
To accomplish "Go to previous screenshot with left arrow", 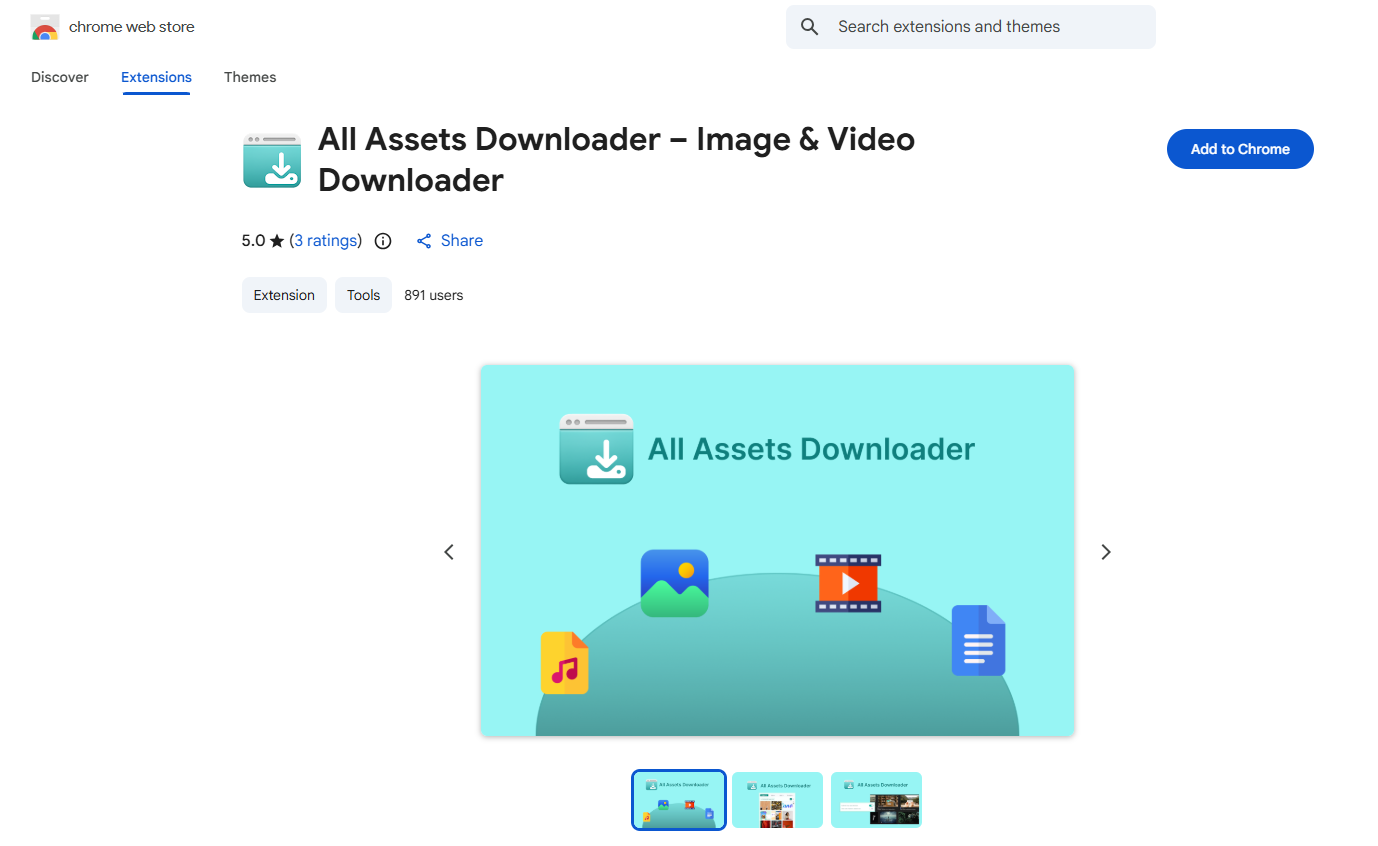I will (449, 552).
